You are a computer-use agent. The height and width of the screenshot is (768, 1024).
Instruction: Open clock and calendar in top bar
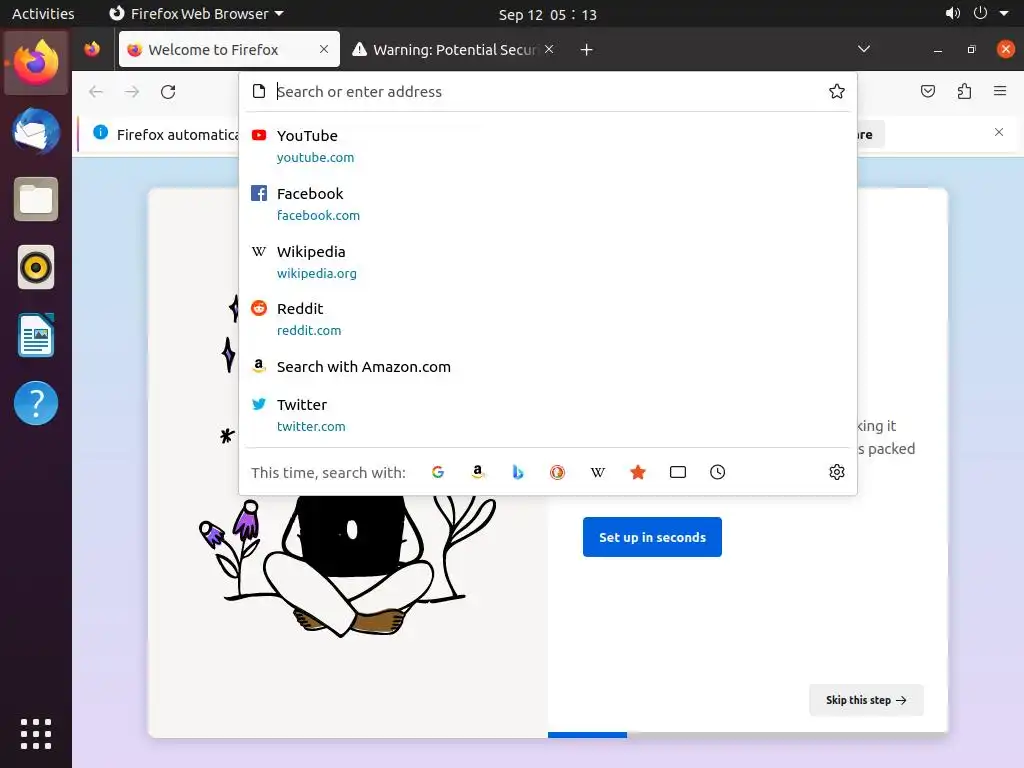[x=547, y=14]
